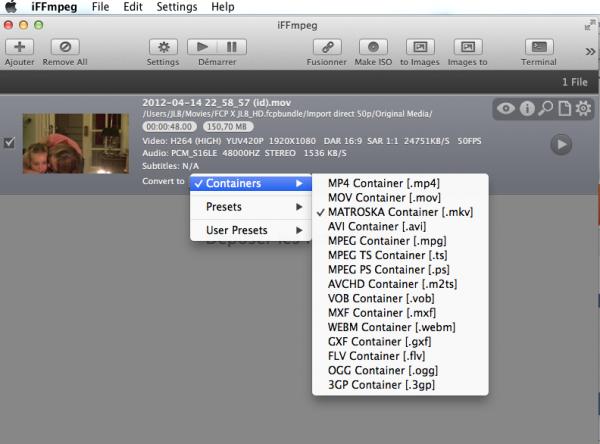
Task: Select AVI Container [.avi]
Action: click(400, 227)
